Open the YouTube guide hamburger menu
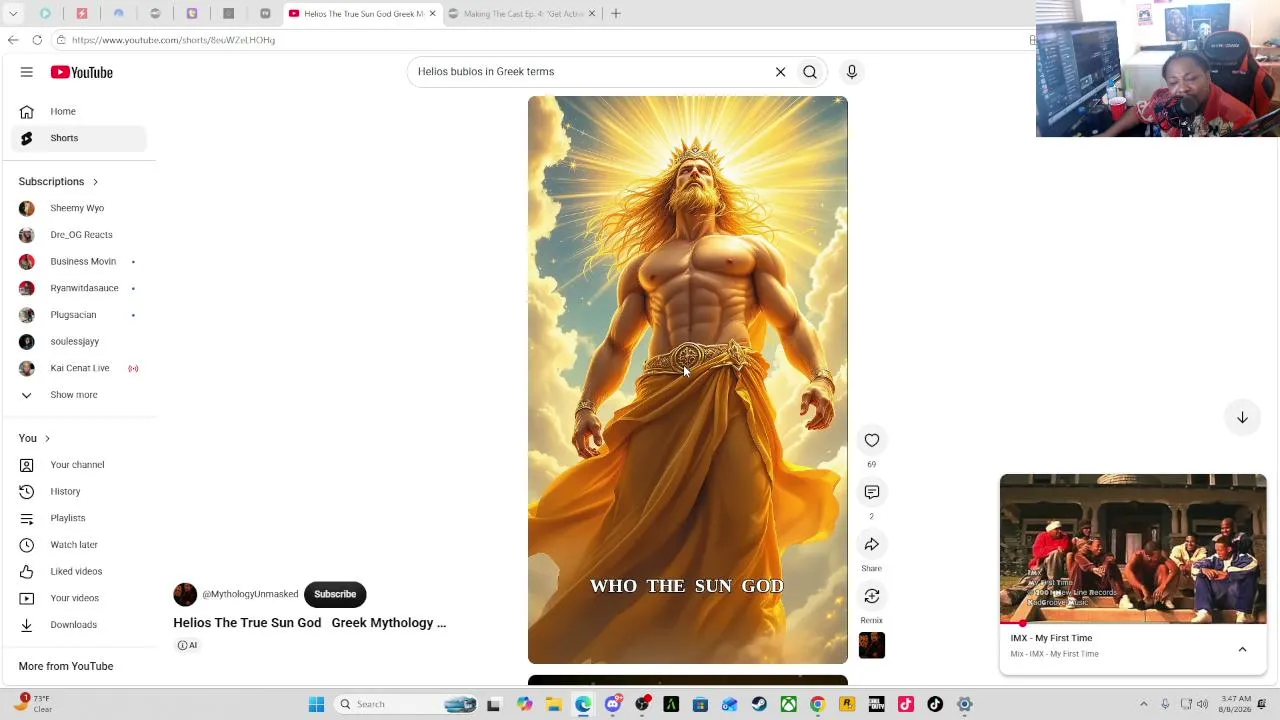The width and height of the screenshot is (1280, 720). tap(27, 72)
